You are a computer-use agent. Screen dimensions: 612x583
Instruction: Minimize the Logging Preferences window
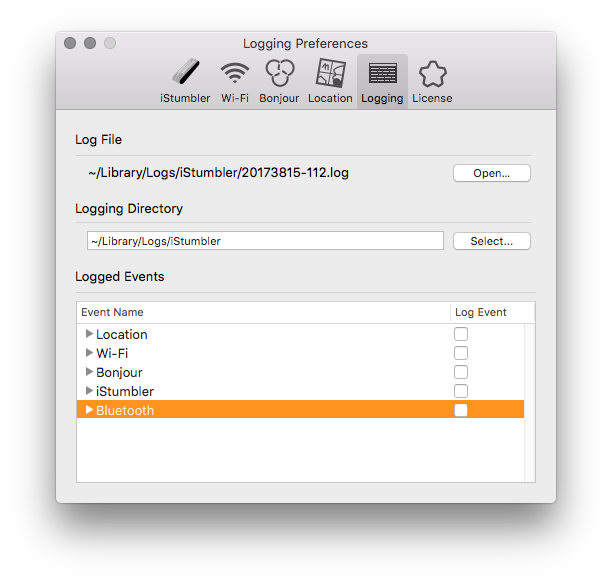90,43
